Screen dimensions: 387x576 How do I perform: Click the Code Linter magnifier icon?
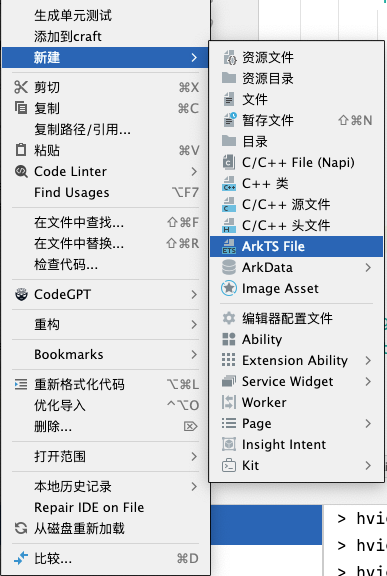(21, 172)
